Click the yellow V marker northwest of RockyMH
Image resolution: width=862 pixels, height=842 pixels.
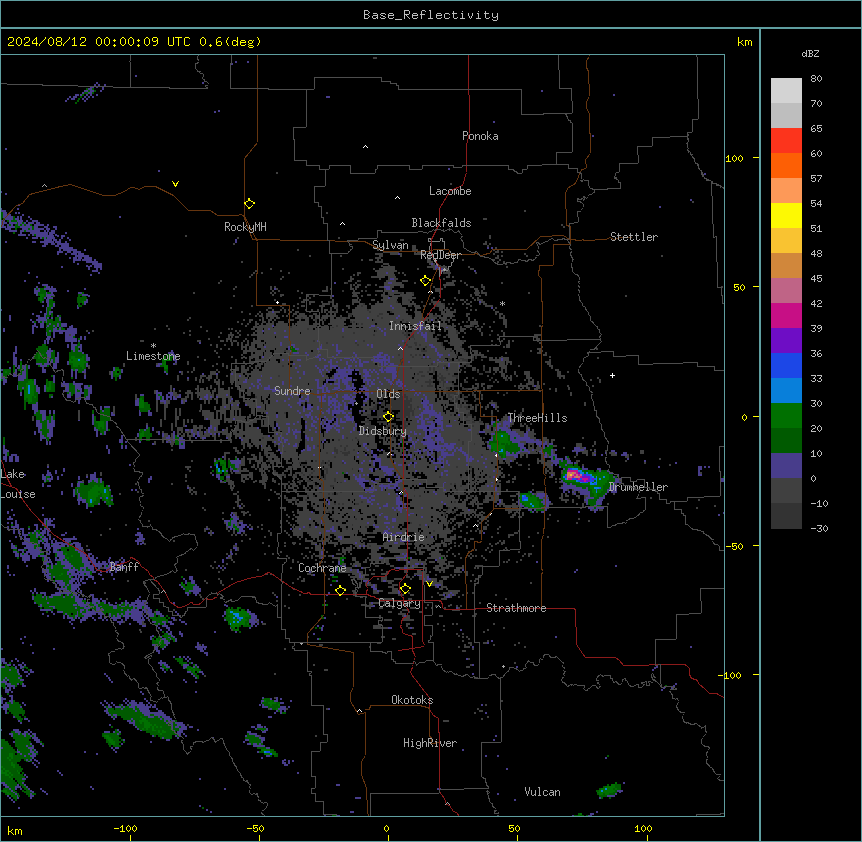click(x=175, y=184)
